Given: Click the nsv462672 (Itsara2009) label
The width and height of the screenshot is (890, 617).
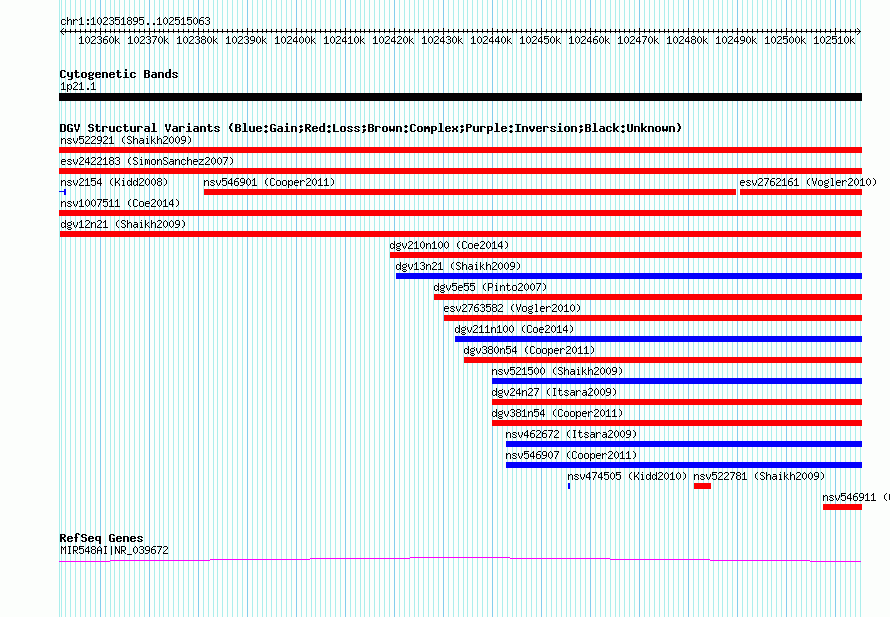Looking at the screenshot, I should (571, 434).
